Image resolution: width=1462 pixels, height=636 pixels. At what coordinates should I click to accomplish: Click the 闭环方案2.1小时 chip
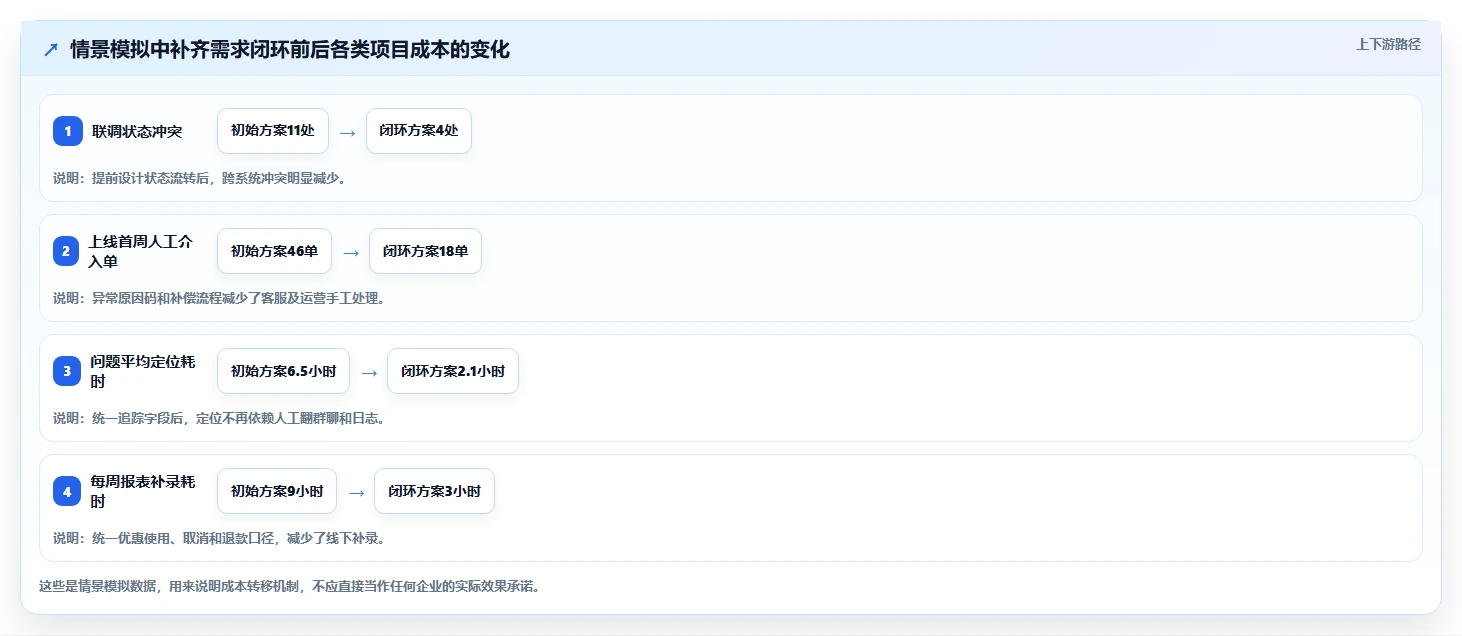click(453, 371)
